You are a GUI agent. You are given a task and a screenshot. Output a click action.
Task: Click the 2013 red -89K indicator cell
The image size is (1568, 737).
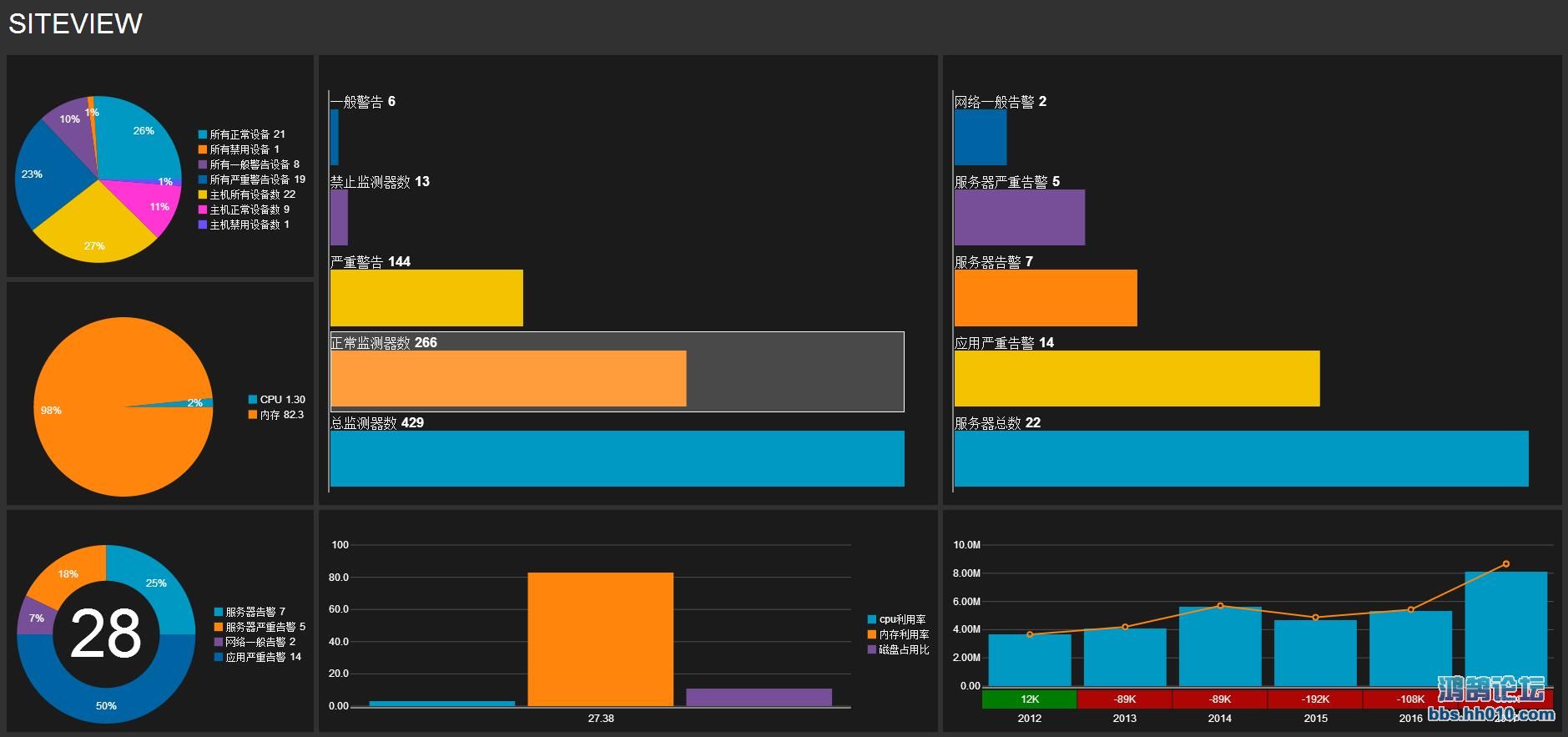click(x=1125, y=699)
